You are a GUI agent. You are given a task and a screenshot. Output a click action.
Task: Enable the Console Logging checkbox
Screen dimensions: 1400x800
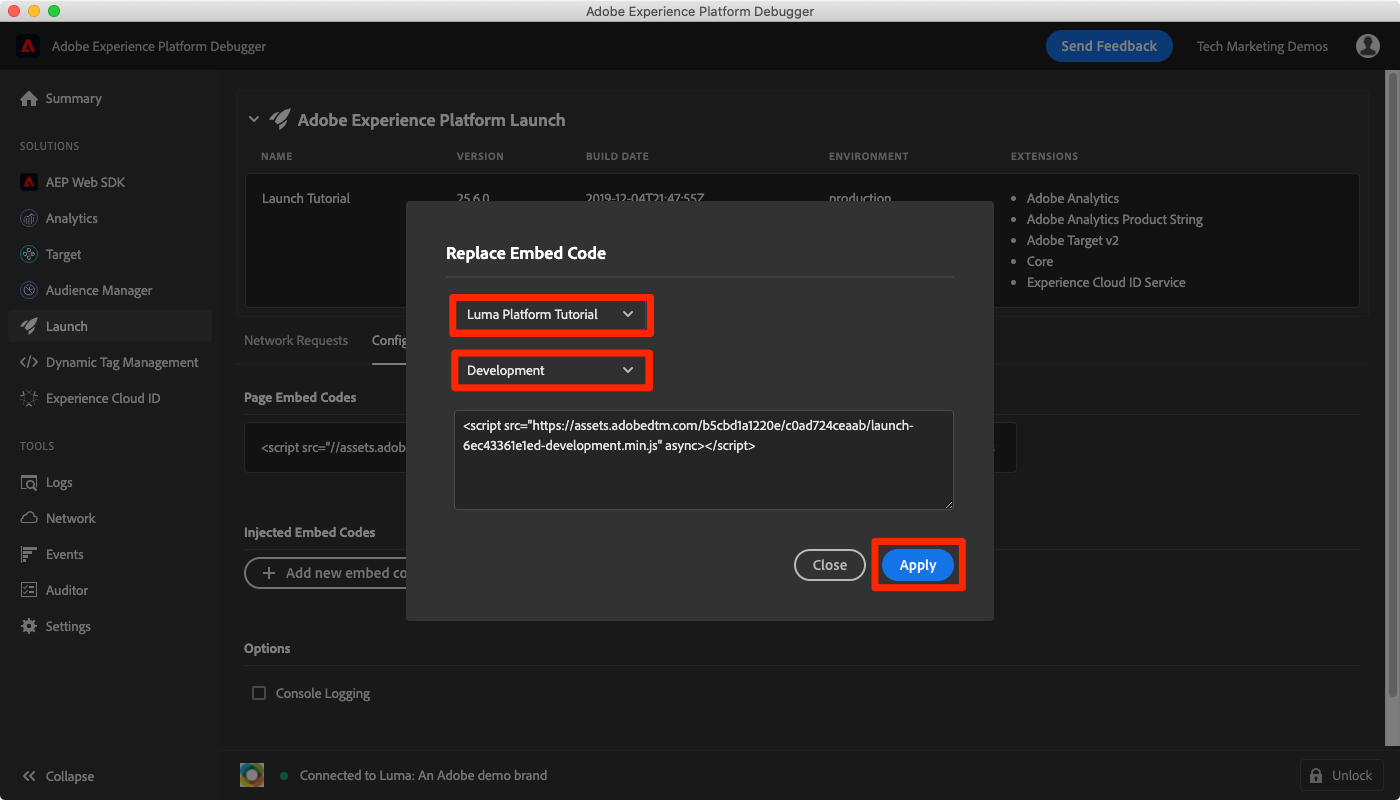click(x=259, y=693)
